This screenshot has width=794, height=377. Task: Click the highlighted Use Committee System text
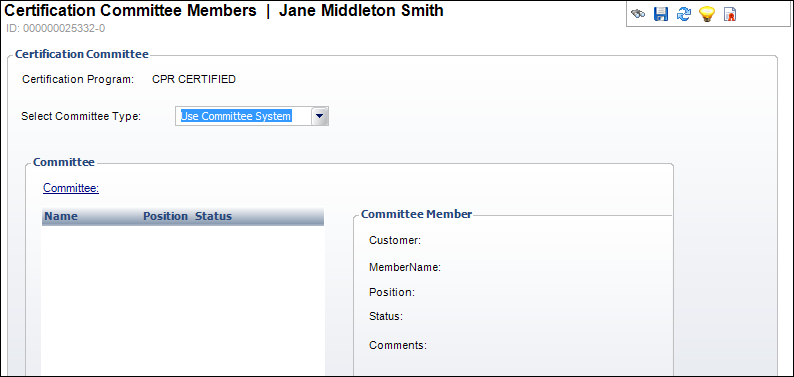(236, 116)
